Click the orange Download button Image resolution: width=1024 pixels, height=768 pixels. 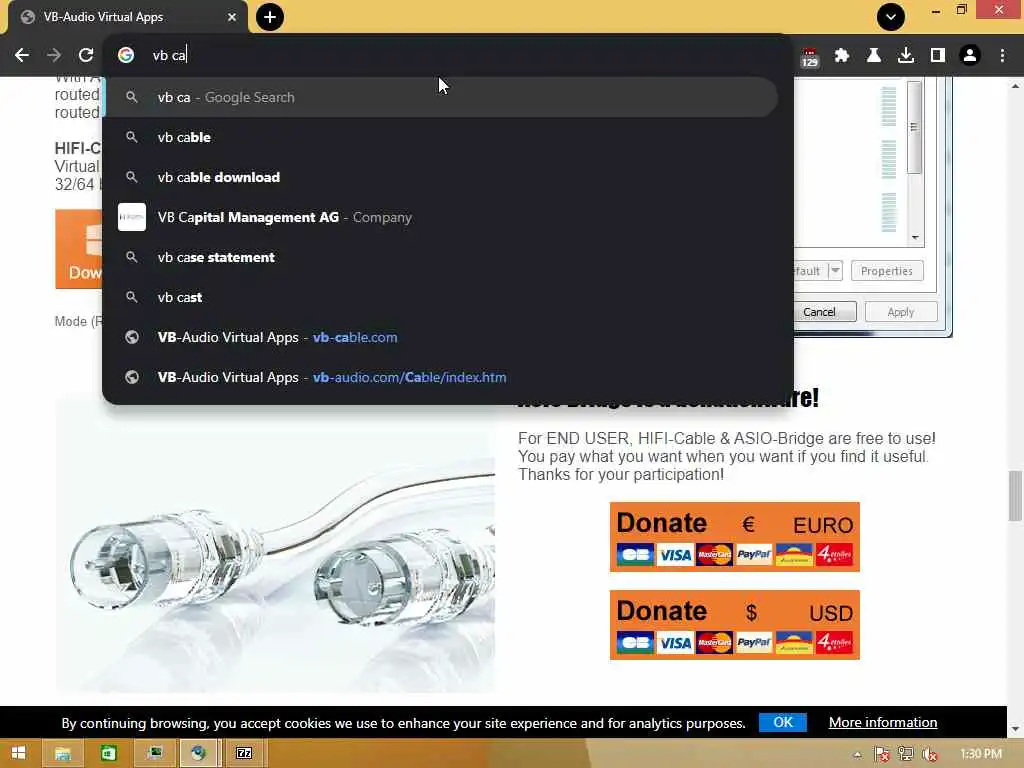(x=78, y=249)
